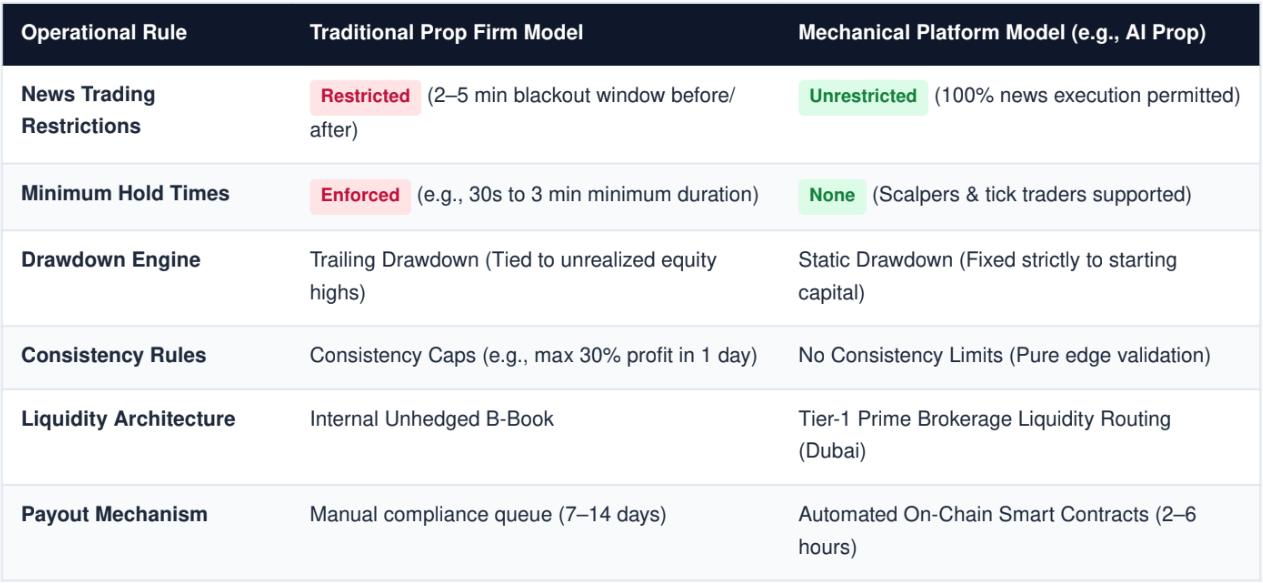Click the No Consistency Limits cell
Viewport: 1263px width, 583px height.
click(x=1004, y=355)
